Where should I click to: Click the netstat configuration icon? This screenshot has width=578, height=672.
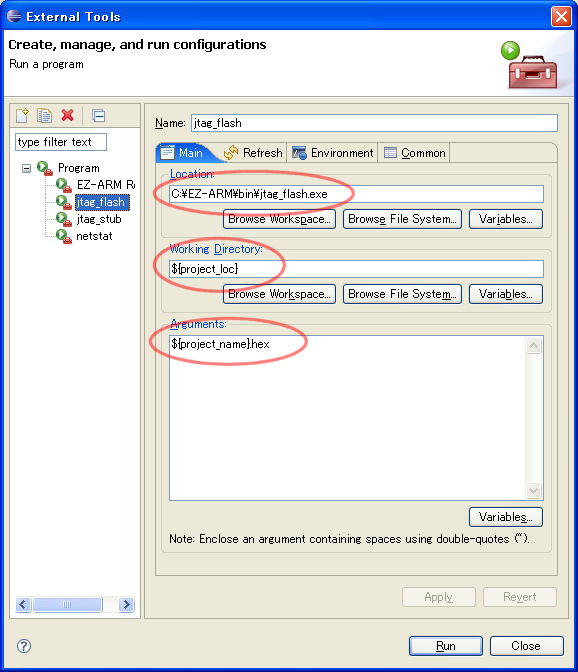point(64,236)
